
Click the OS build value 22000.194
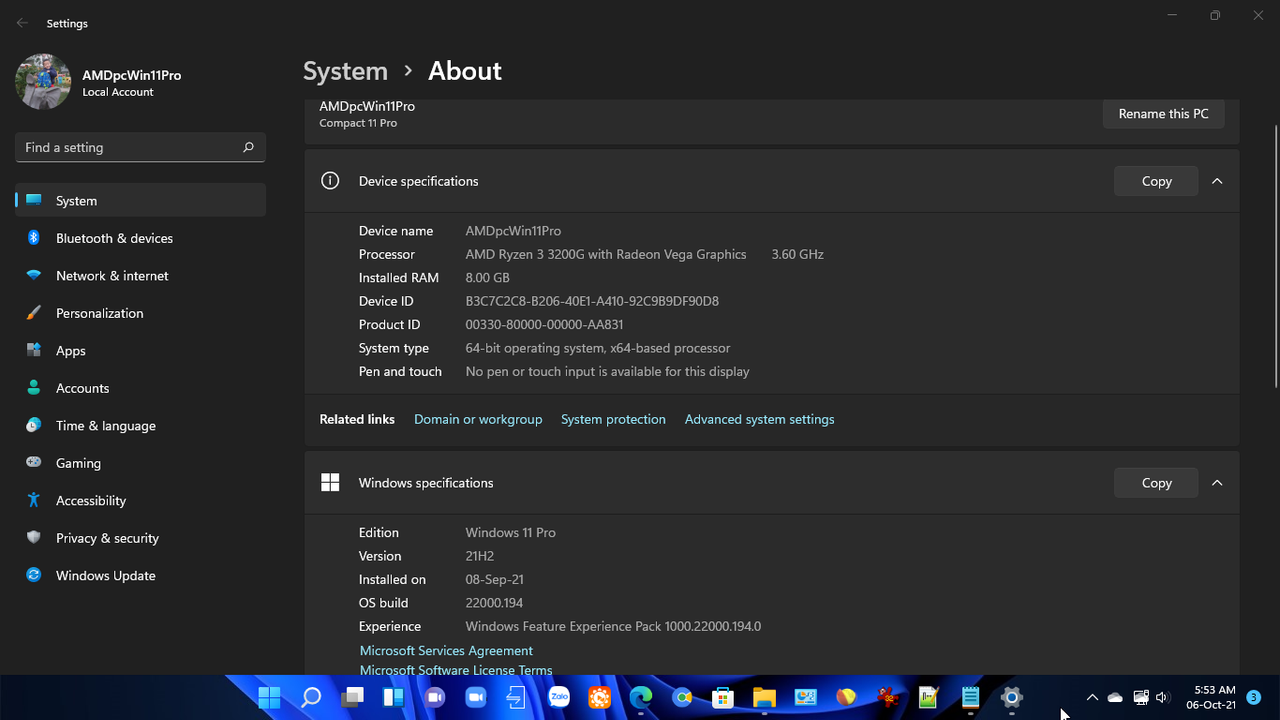[x=494, y=603]
